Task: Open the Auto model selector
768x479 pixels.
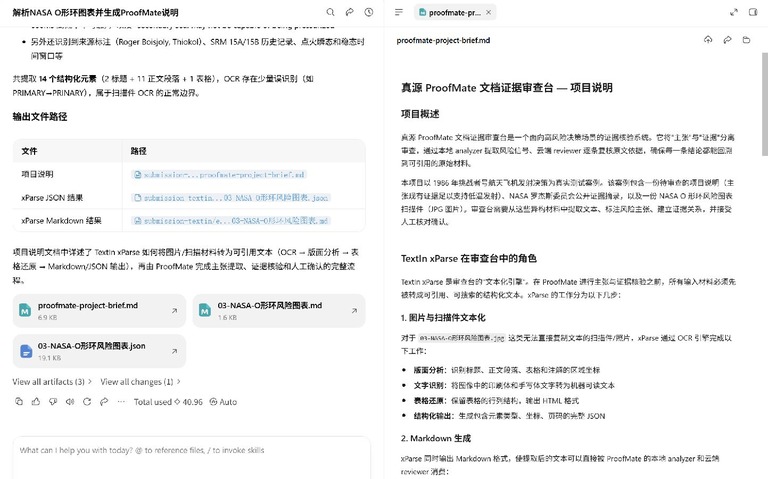Action: pos(223,402)
